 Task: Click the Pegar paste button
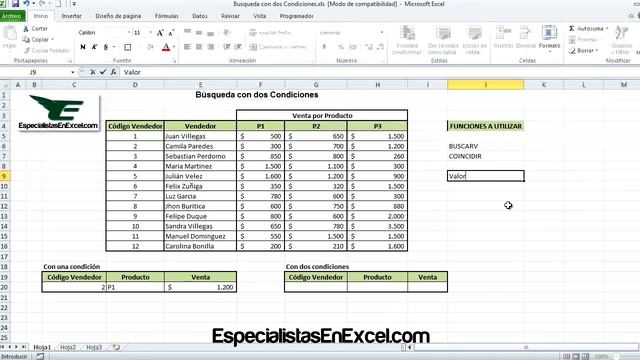[9, 38]
